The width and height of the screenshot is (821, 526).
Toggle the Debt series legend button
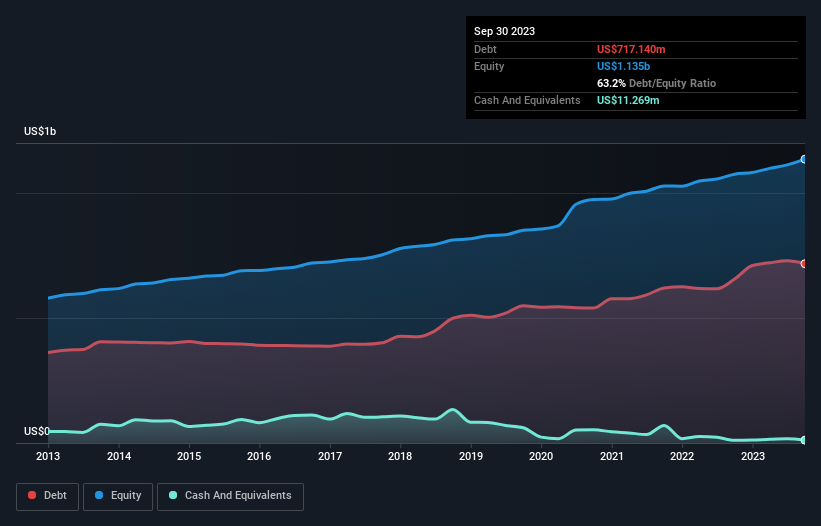point(48,496)
